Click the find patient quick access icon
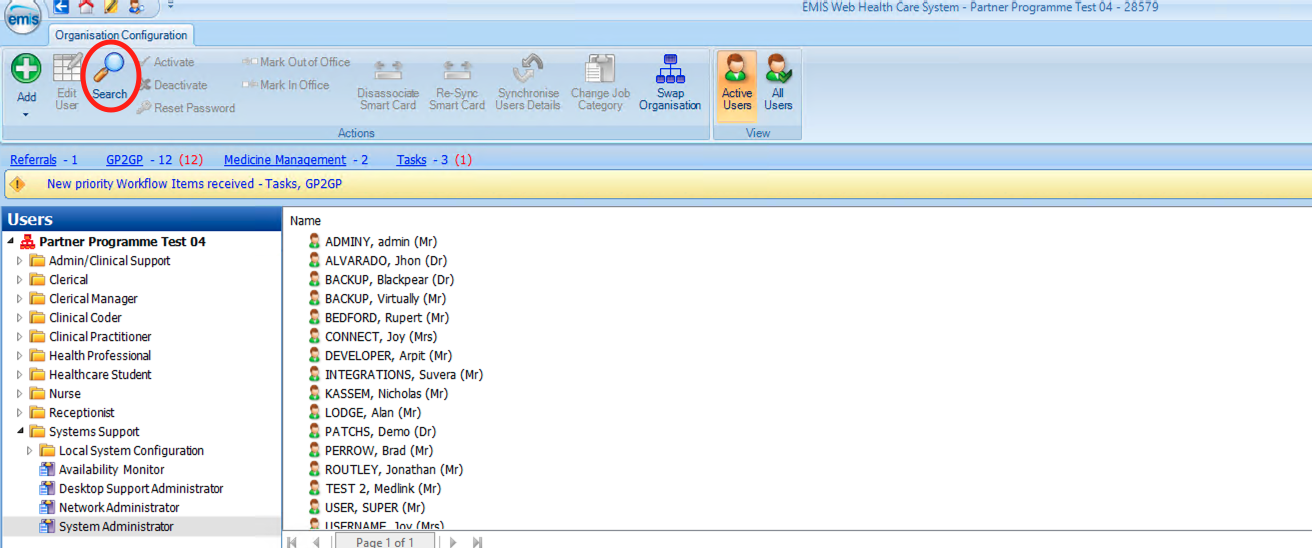 [136, 7]
